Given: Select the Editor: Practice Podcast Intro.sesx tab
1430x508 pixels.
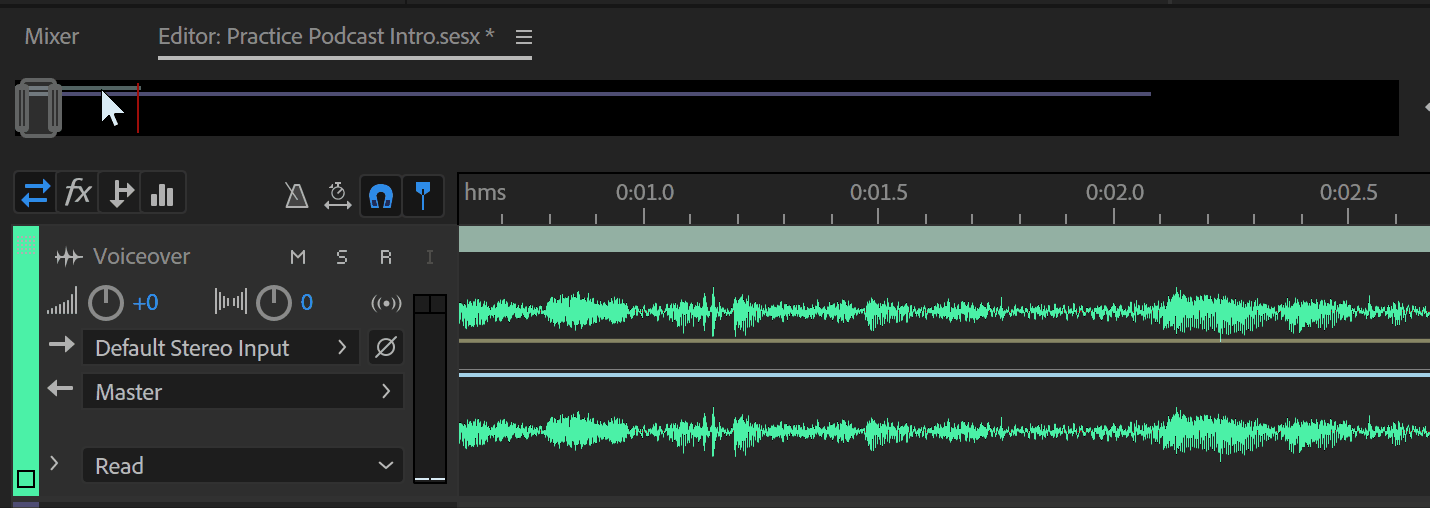Looking at the screenshot, I should 326,37.
